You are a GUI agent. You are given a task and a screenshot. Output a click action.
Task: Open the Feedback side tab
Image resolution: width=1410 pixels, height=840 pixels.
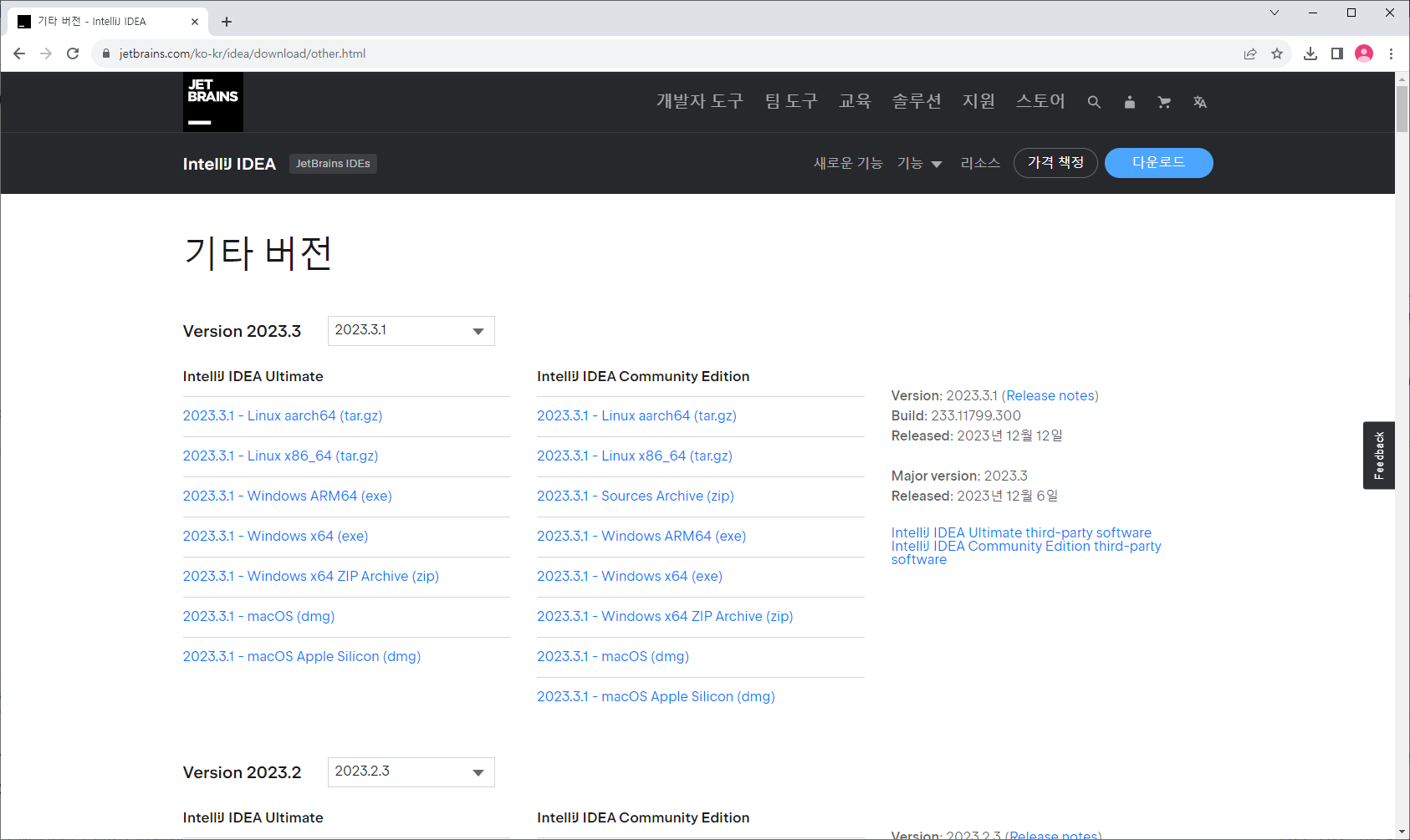pos(1379,456)
